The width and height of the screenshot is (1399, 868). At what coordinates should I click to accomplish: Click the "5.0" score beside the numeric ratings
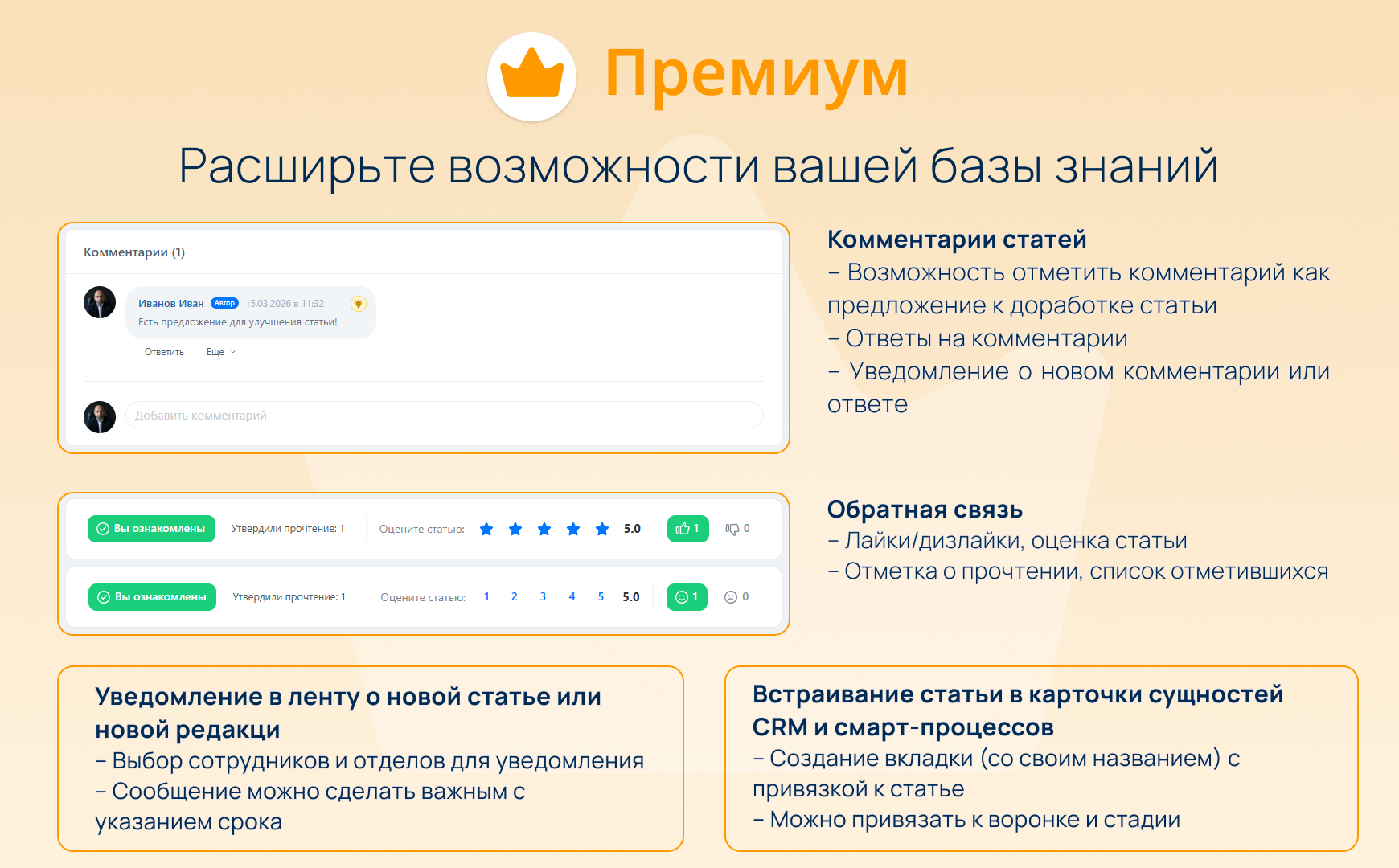click(x=631, y=597)
